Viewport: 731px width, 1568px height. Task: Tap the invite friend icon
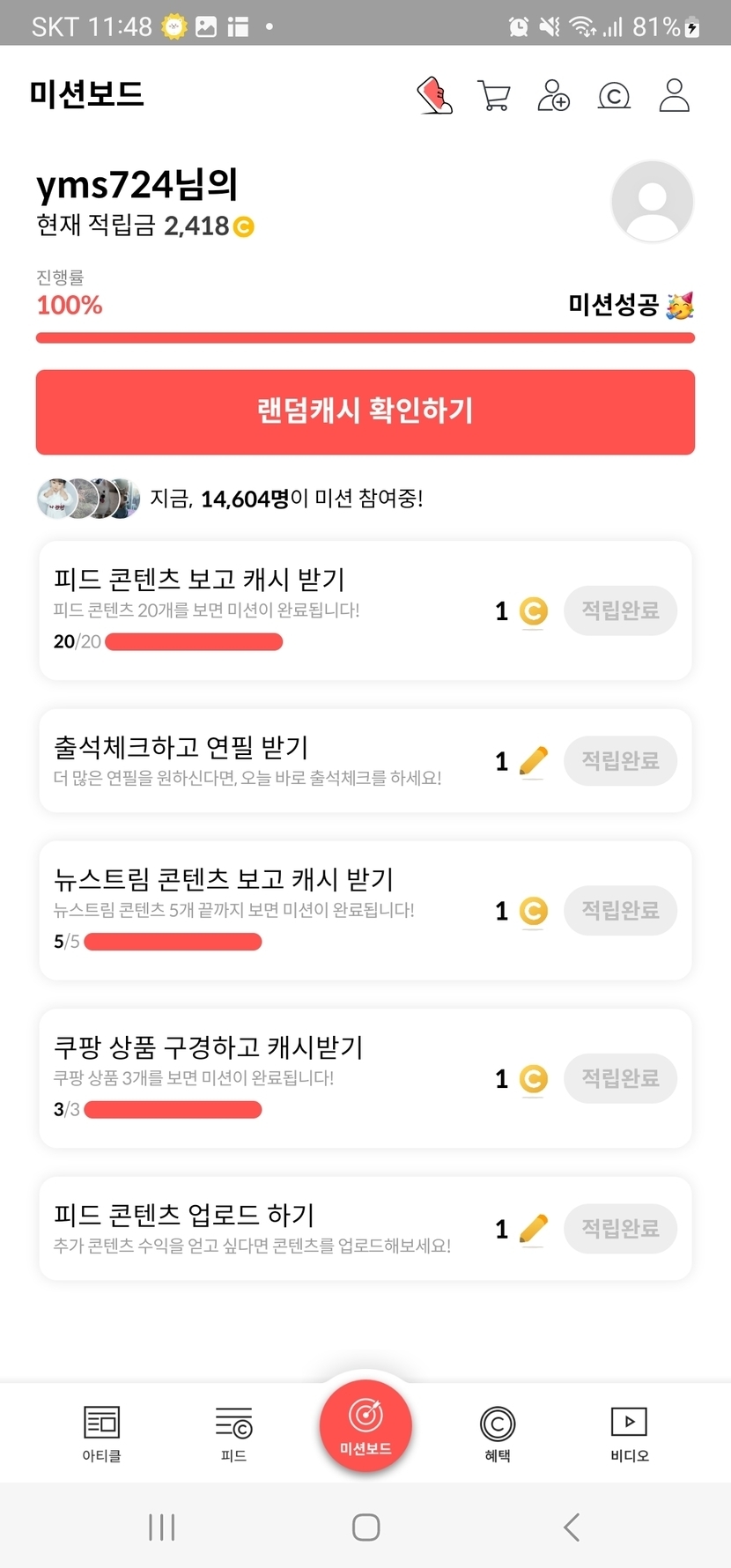(x=553, y=96)
